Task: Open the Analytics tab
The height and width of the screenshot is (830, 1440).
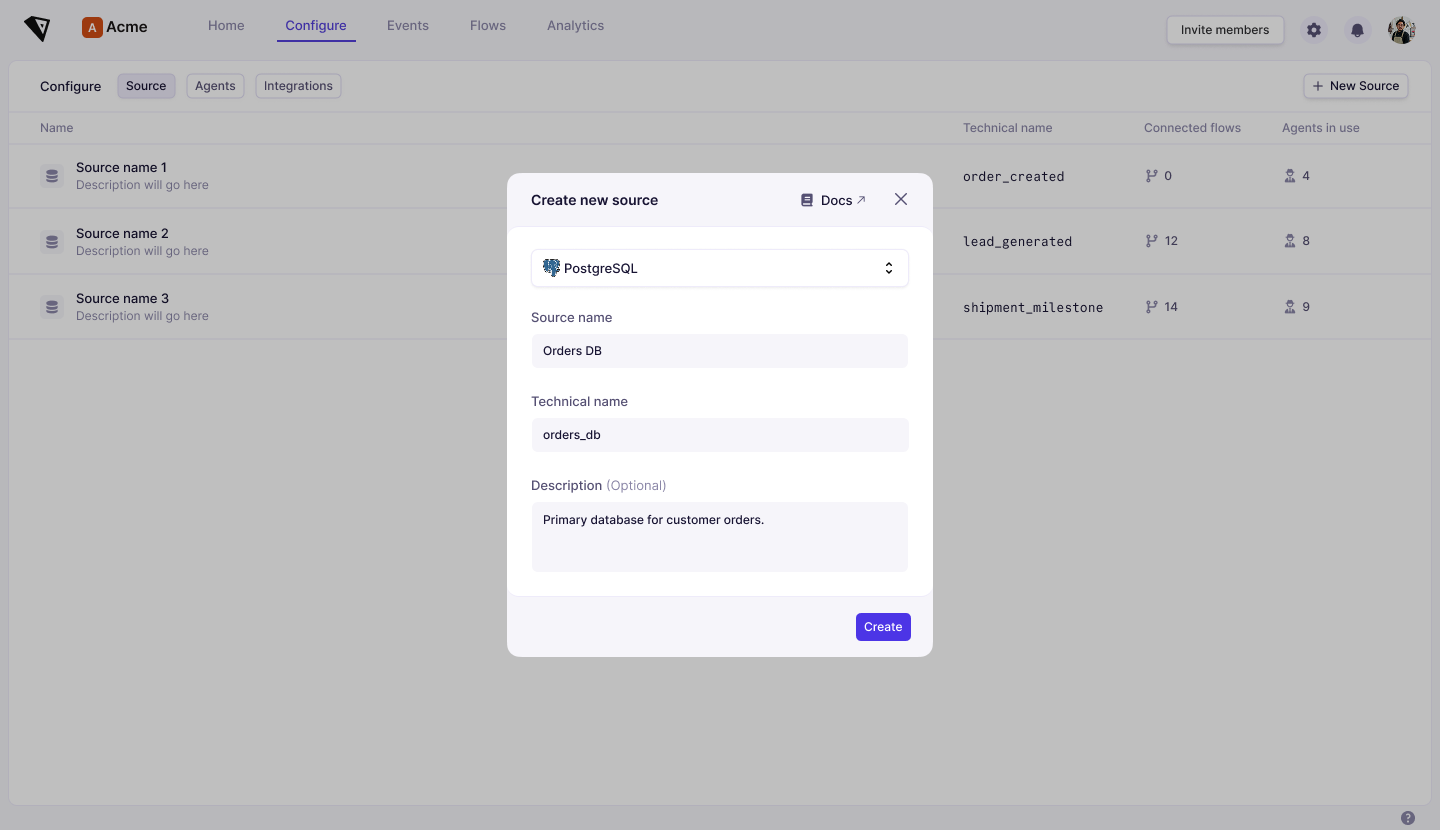Action: coord(575,26)
